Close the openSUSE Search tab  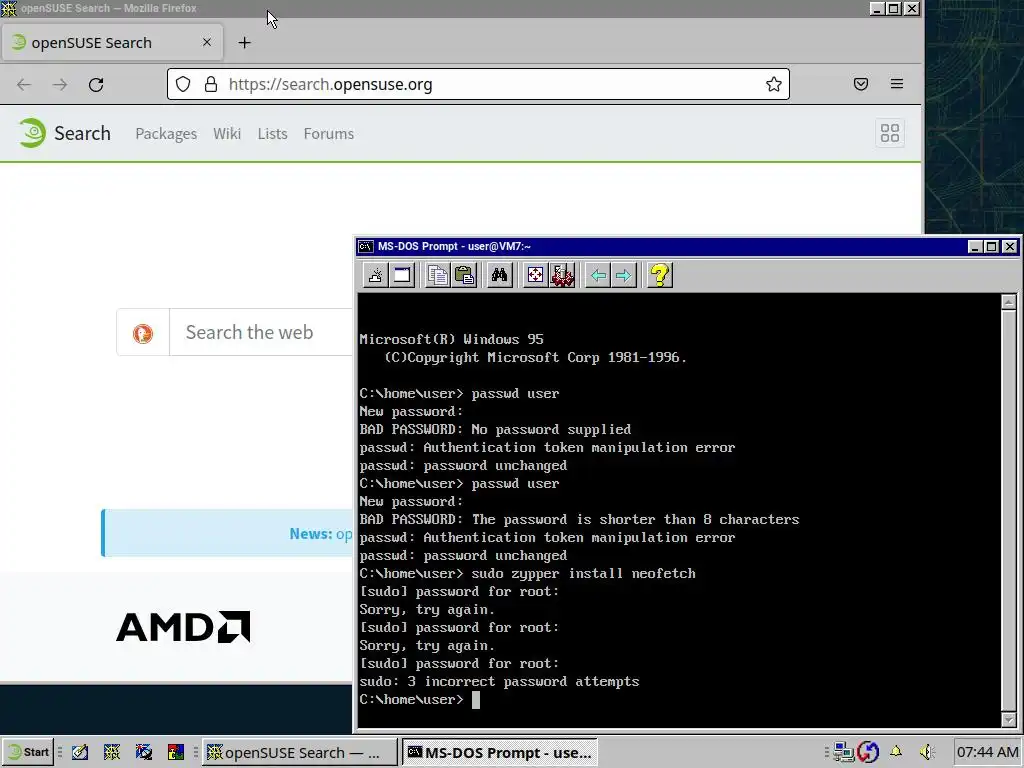(206, 42)
